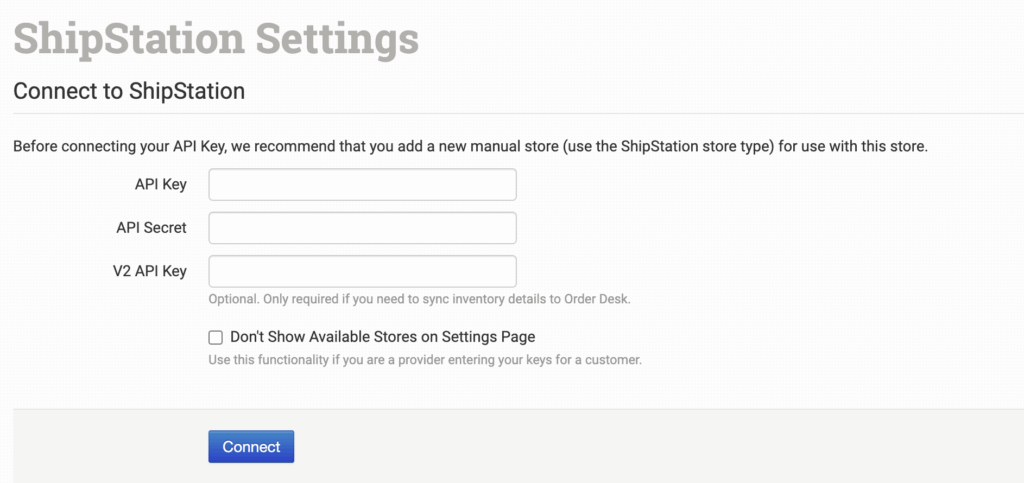
Task: Enable Don't Show Available Stores checkbox
Action: click(x=215, y=338)
